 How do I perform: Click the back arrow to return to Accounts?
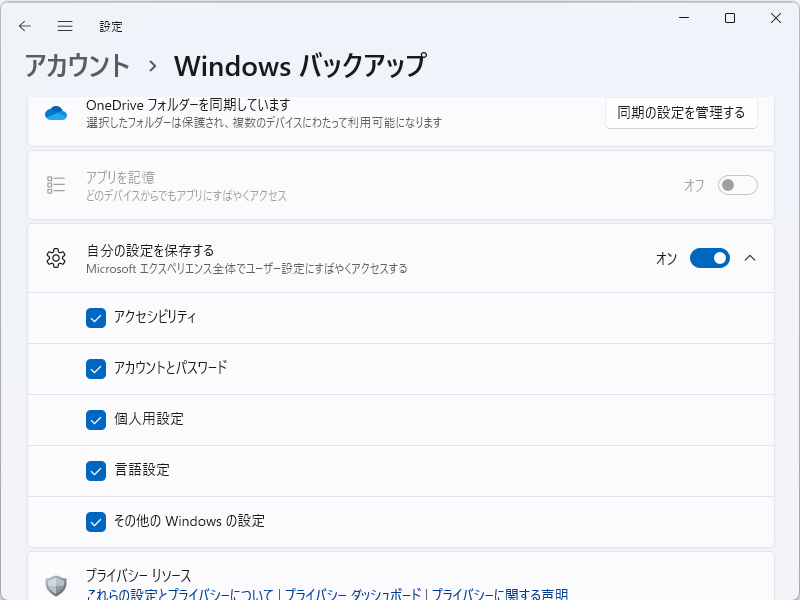click(x=24, y=27)
